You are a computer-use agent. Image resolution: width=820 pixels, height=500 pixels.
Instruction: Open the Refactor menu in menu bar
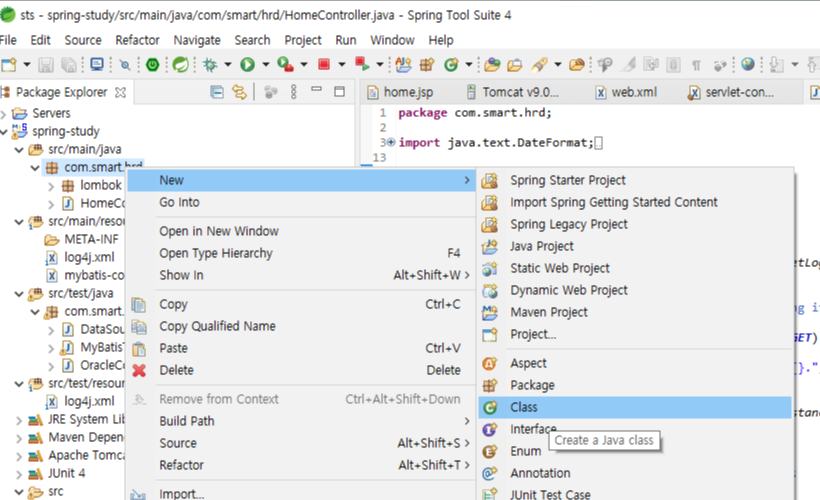coord(137,40)
